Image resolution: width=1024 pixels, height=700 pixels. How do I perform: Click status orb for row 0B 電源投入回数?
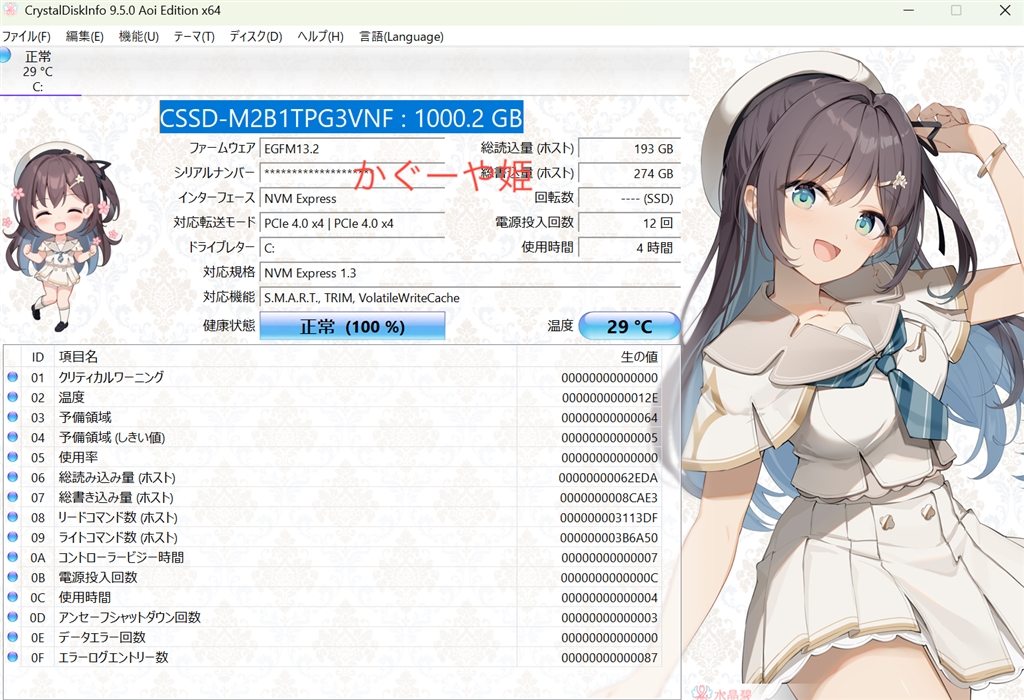pyautogui.click(x=12, y=577)
